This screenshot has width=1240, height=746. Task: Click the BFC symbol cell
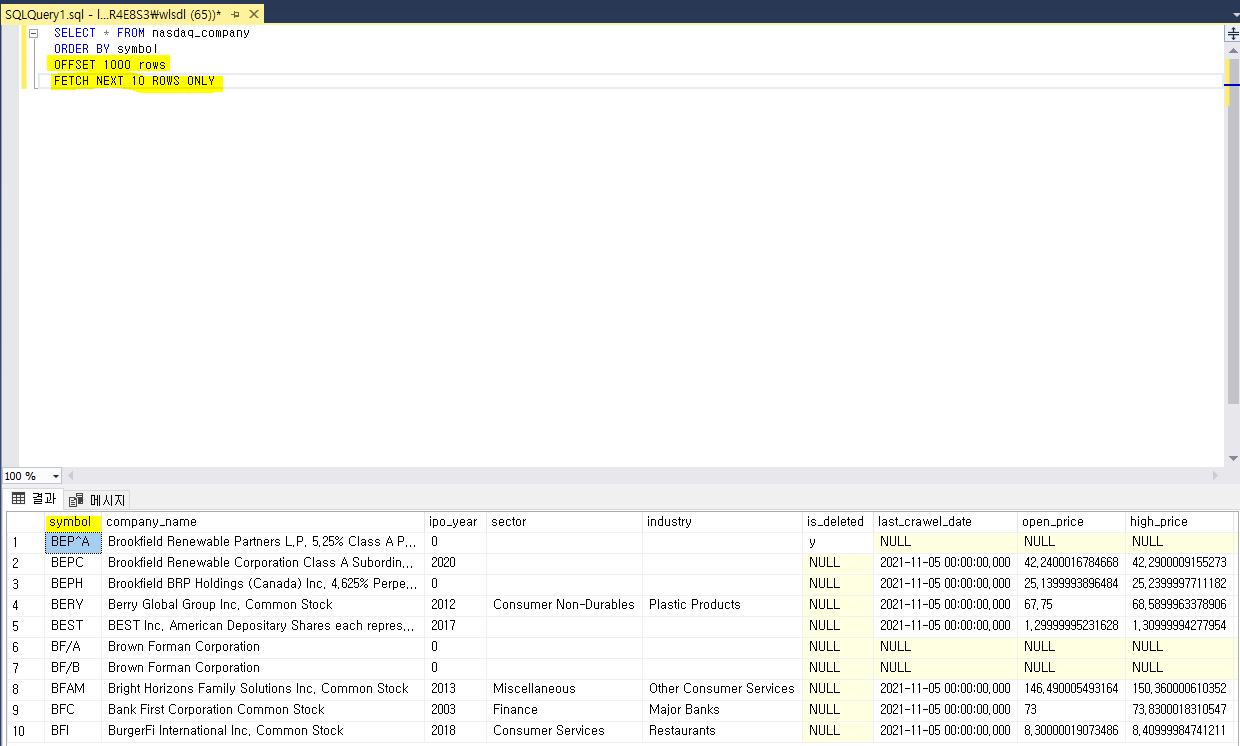73,710
